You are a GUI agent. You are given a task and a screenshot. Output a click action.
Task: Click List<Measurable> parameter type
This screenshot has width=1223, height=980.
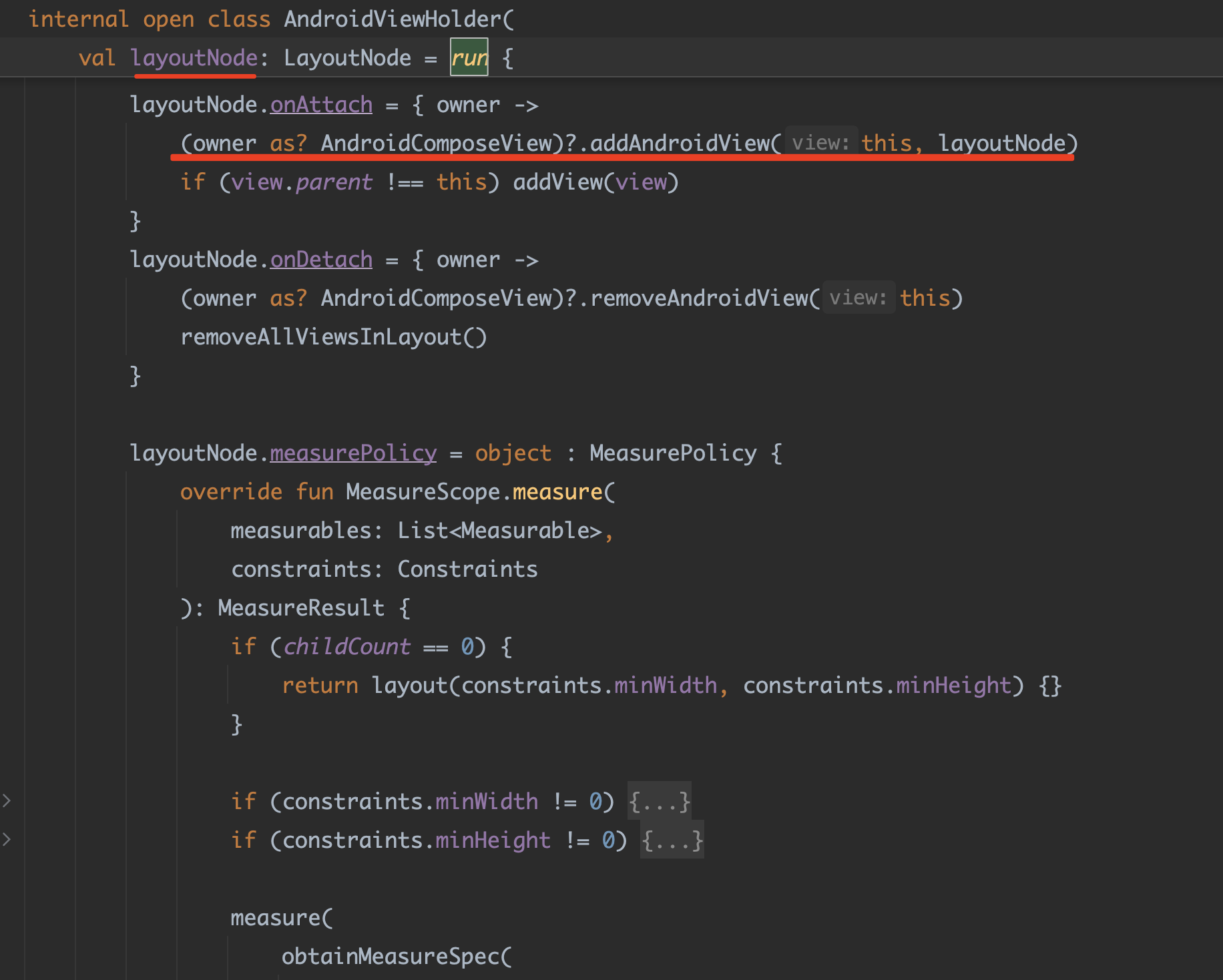(x=499, y=531)
